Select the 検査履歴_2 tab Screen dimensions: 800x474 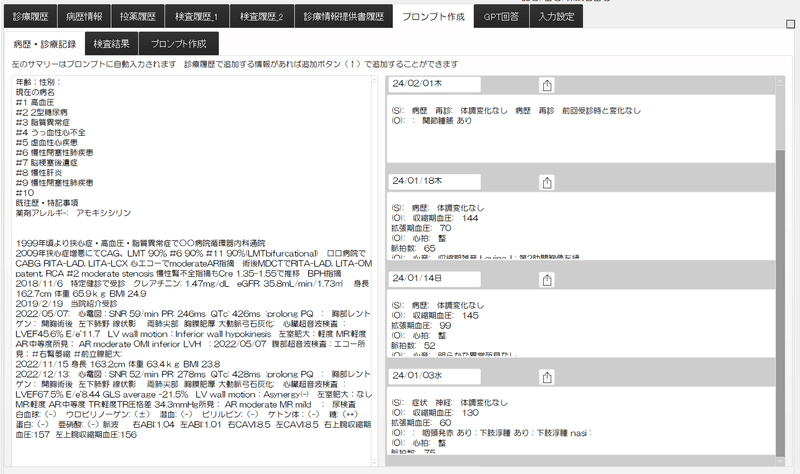(x=262, y=16)
